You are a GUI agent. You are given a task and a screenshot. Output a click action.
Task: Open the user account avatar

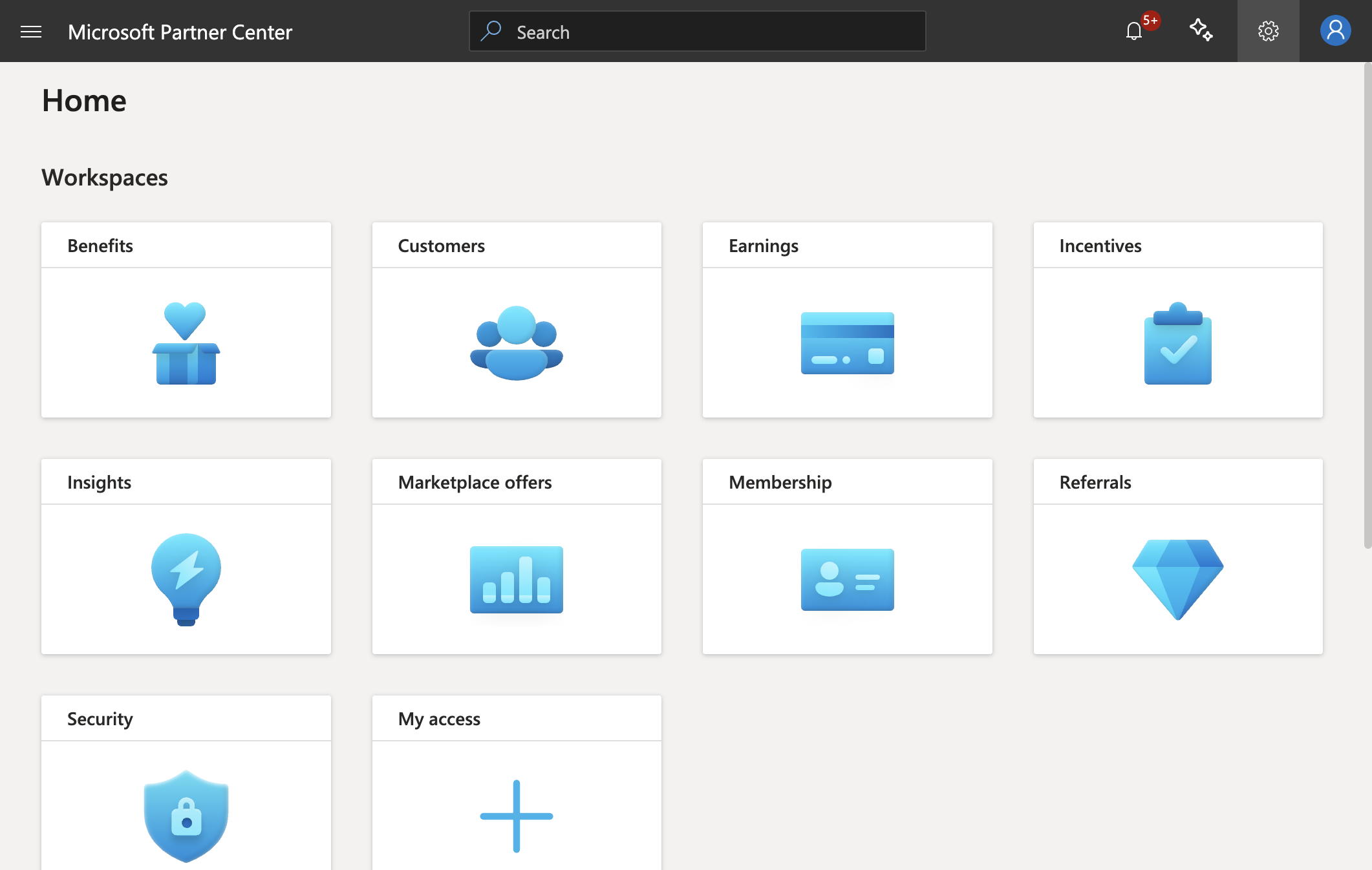pyautogui.click(x=1336, y=31)
